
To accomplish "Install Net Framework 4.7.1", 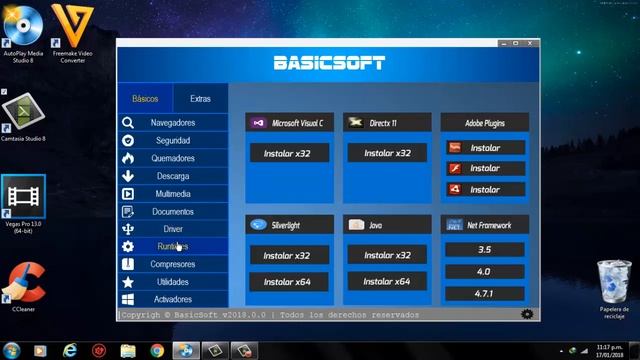I will click(x=485, y=293).
